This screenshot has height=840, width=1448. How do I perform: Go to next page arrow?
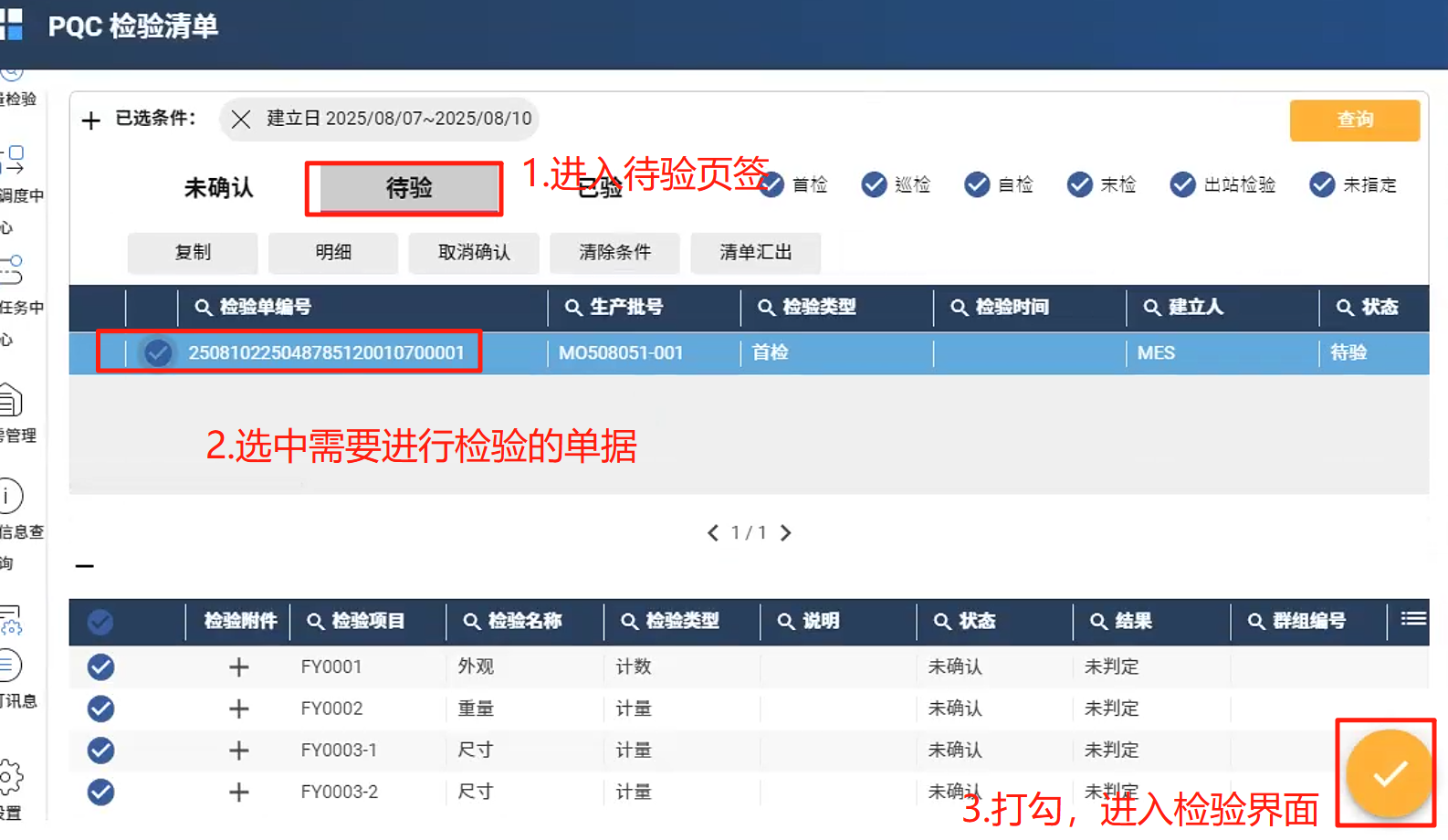785,532
